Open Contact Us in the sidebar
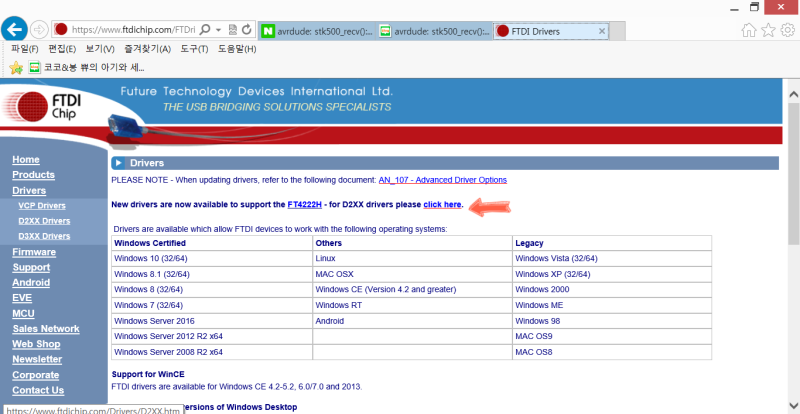Screen dimensions: 800x414 tap(38, 390)
